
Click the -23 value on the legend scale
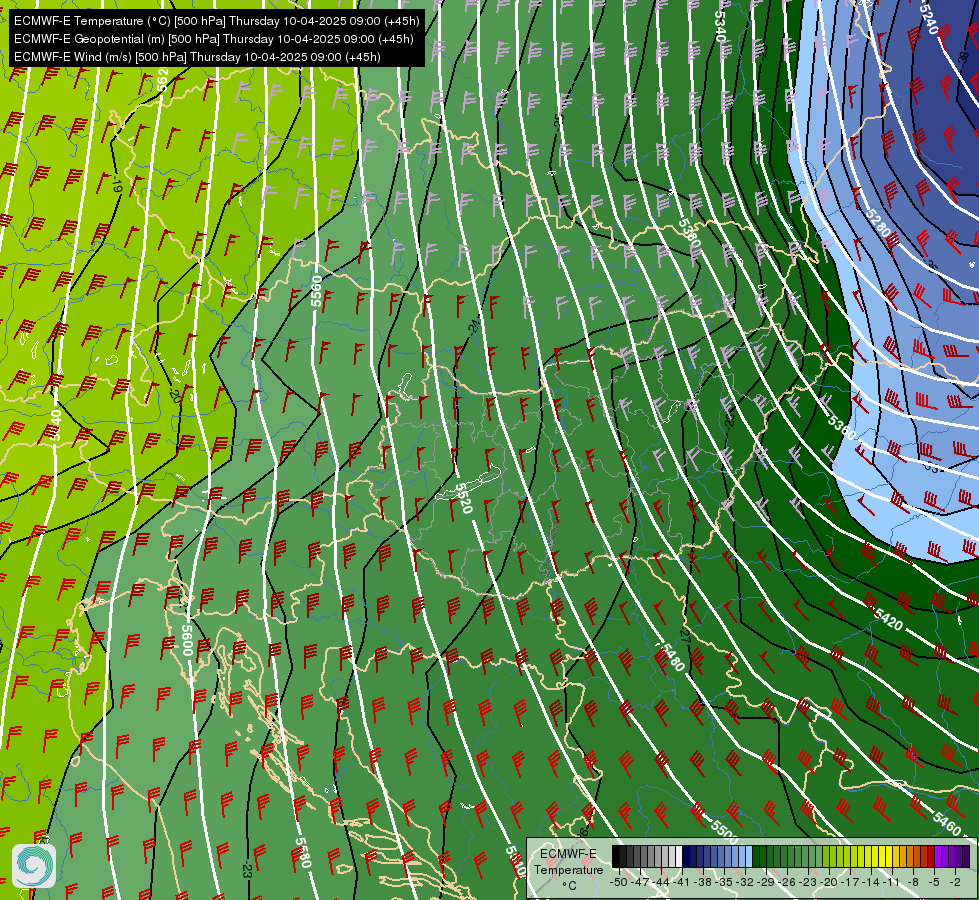pos(807,882)
